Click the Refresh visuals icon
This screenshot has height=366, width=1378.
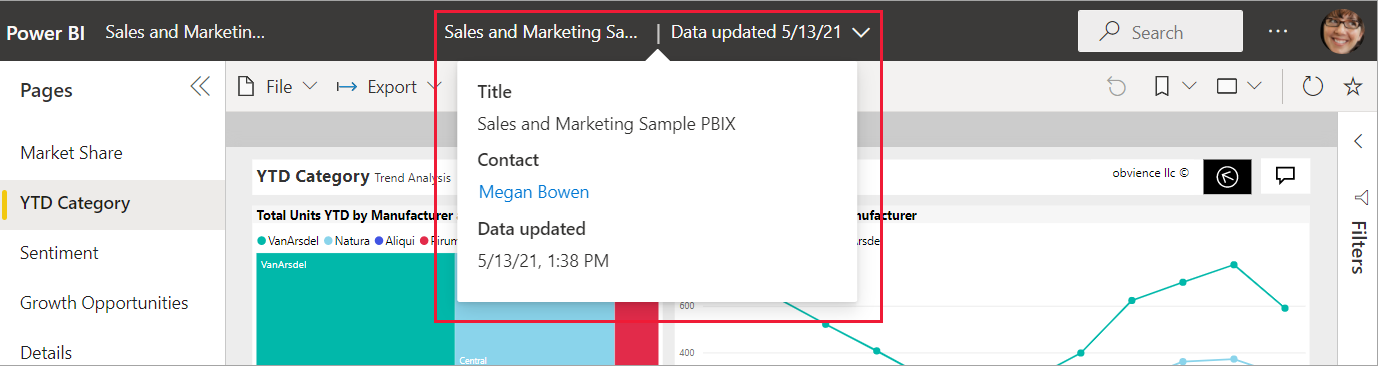click(1313, 87)
